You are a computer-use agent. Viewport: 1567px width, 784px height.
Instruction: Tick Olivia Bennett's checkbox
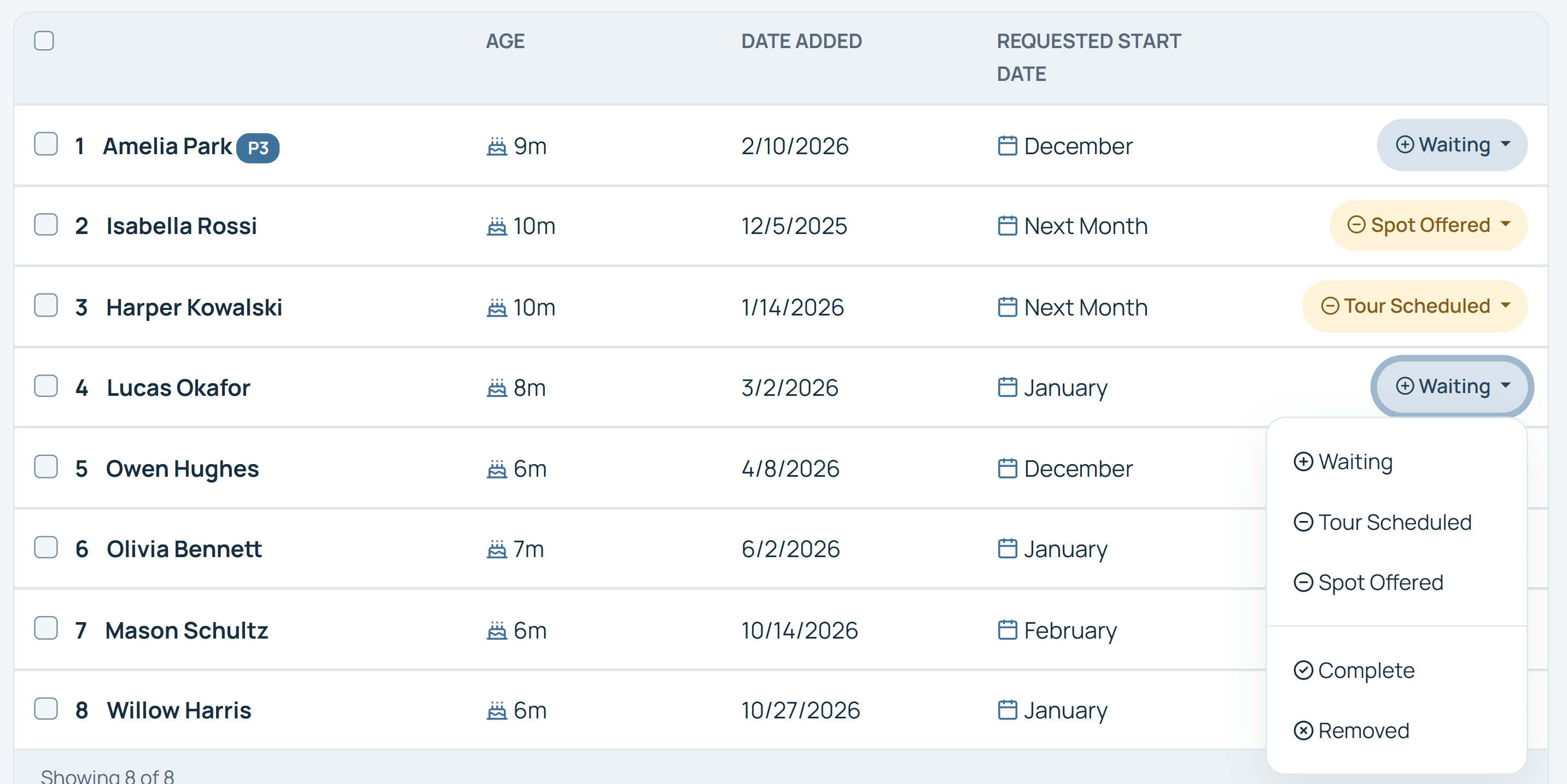(x=45, y=547)
